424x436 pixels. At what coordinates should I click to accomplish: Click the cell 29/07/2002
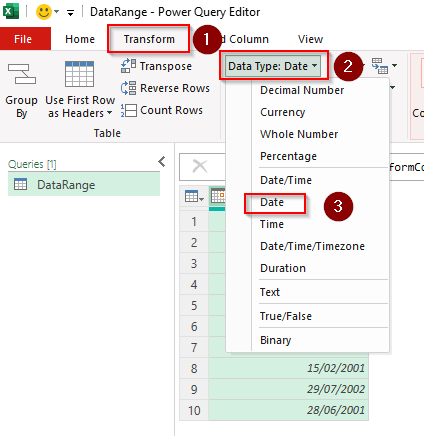click(288, 389)
